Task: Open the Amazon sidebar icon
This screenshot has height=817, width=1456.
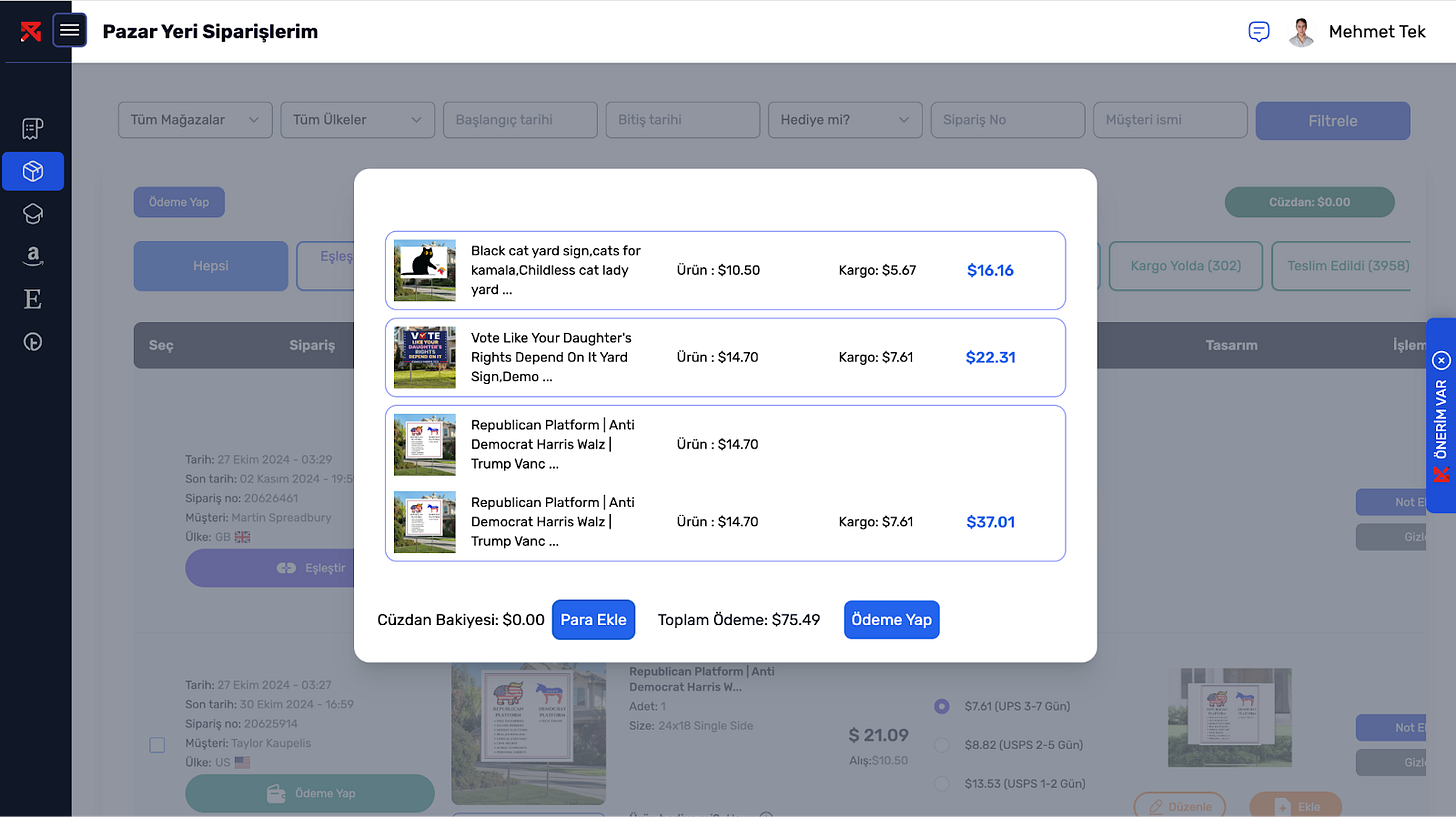Action: [33, 256]
